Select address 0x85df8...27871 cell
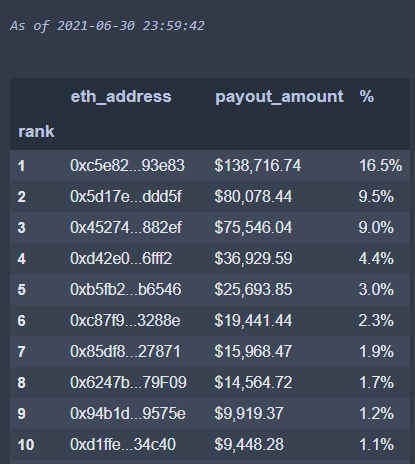Viewport: 415px width, 464px height. [x=125, y=352]
